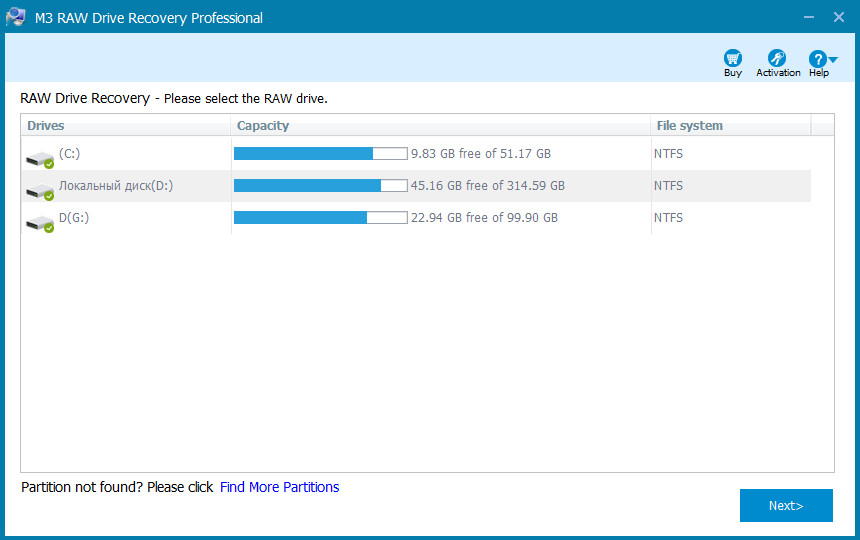
Task: Select the D(G:) drive icon
Action: point(40,223)
